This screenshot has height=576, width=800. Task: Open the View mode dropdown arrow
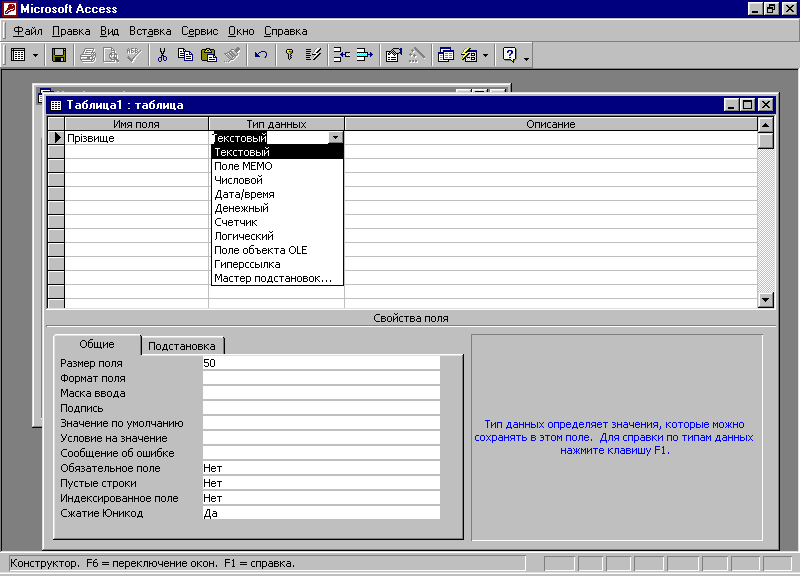click(35, 55)
